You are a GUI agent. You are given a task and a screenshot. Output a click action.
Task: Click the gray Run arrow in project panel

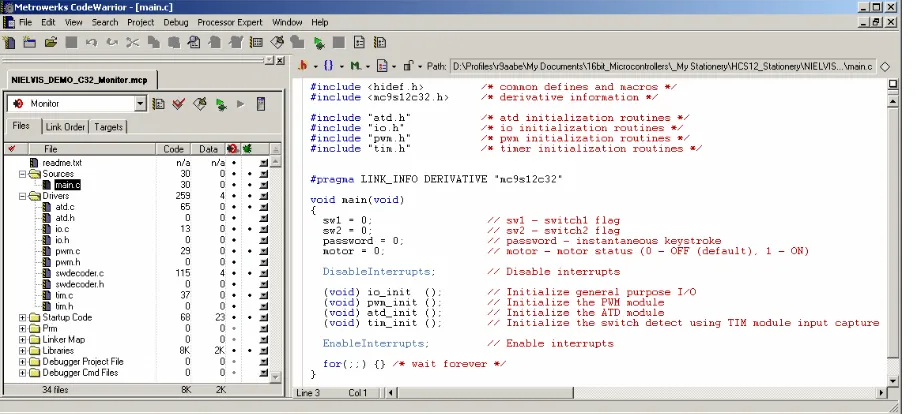[x=240, y=104]
